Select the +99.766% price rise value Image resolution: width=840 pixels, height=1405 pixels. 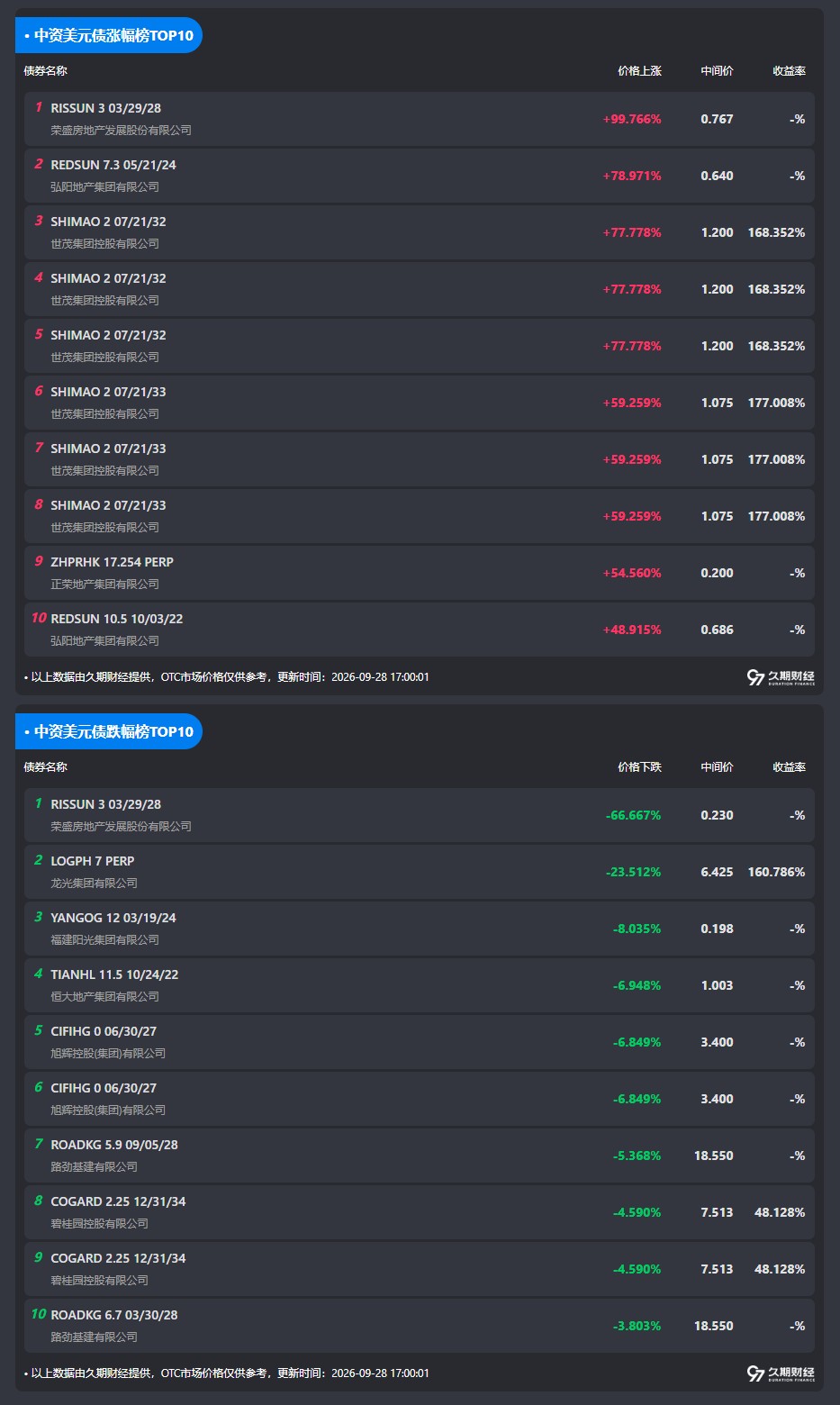click(x=632, y=119)
